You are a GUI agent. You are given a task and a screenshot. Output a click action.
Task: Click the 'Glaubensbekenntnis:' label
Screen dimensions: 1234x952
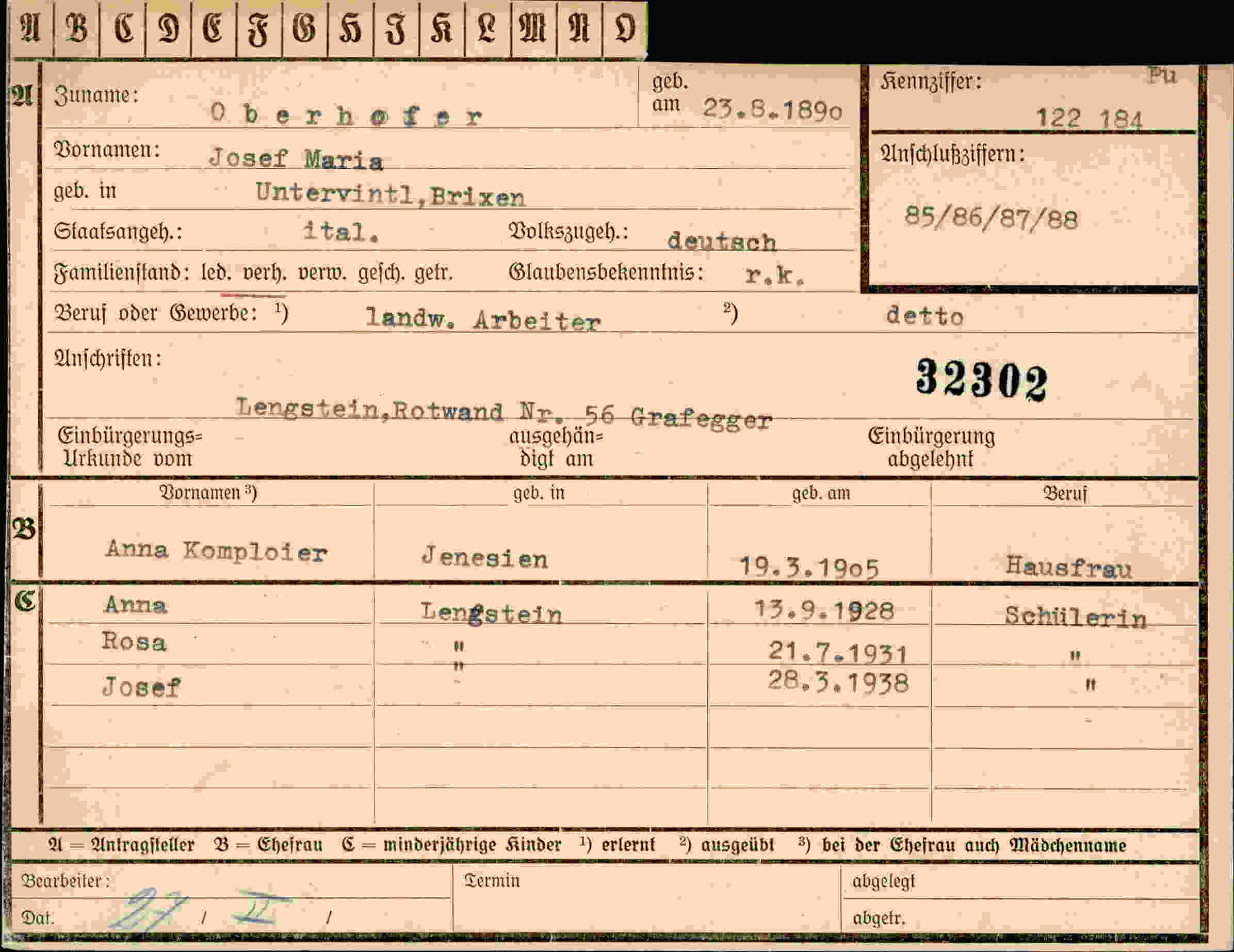[606, 273]
